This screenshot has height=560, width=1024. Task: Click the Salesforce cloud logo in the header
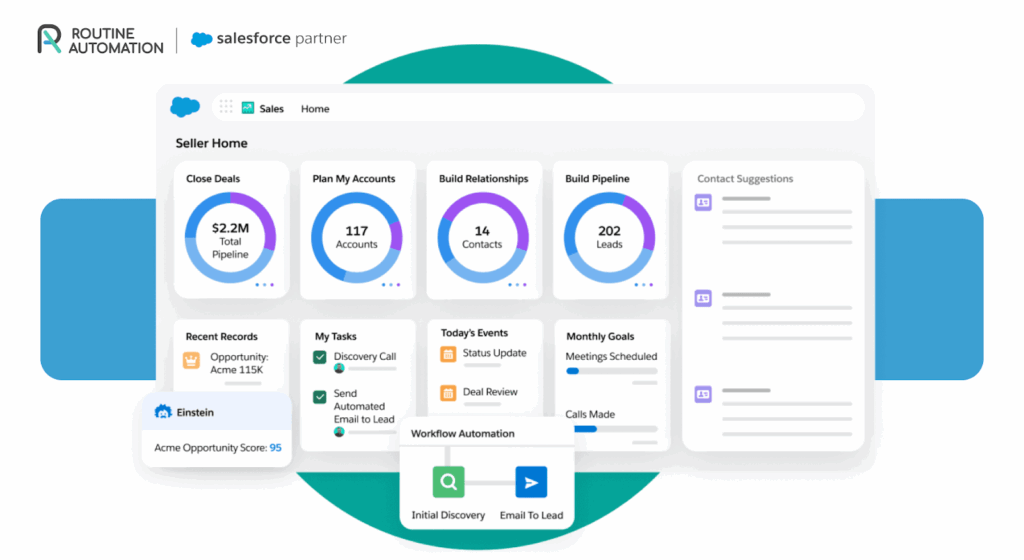click(185, 107)
